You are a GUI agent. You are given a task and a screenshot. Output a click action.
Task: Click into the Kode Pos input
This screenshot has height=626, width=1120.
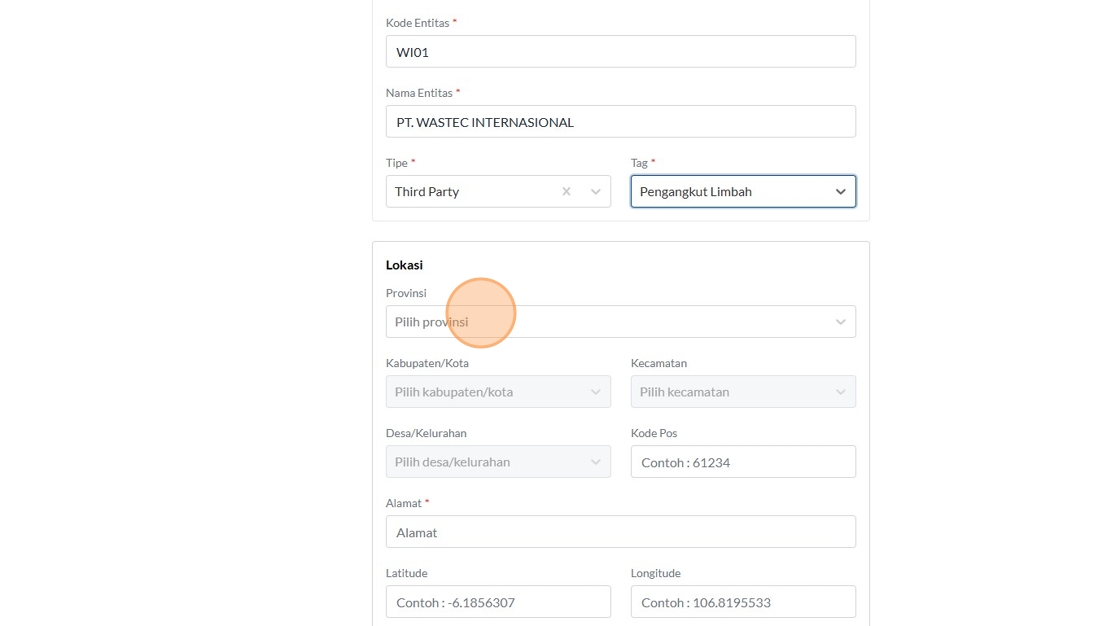743,462
